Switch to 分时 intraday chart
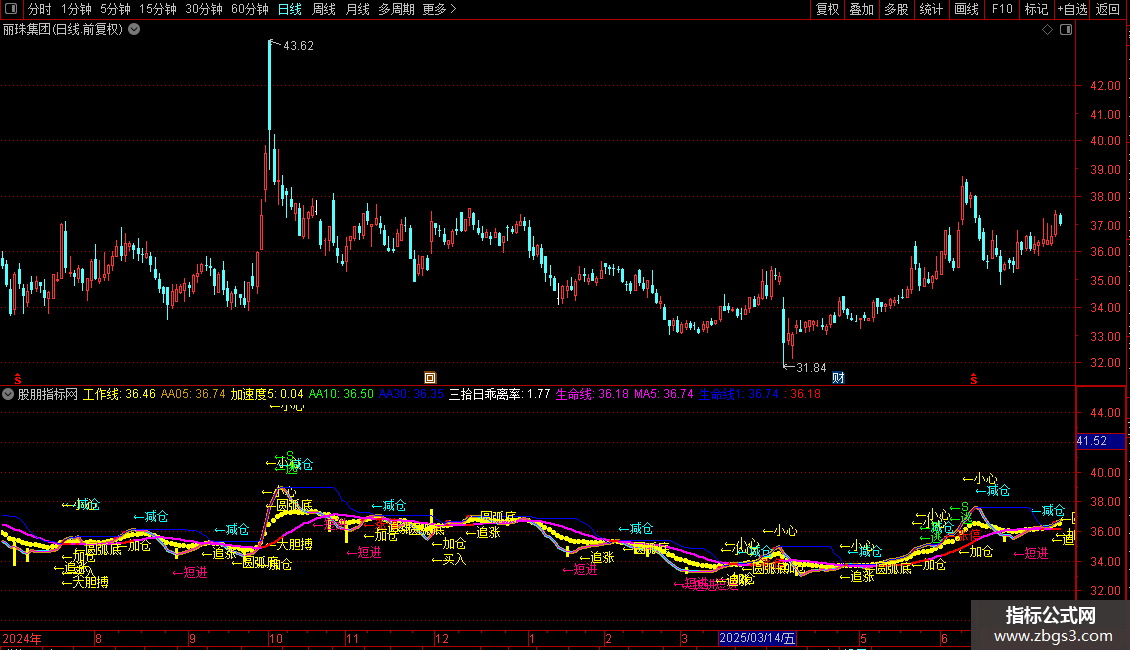This screenshot has width=1130, height=650. coord(39,9)
